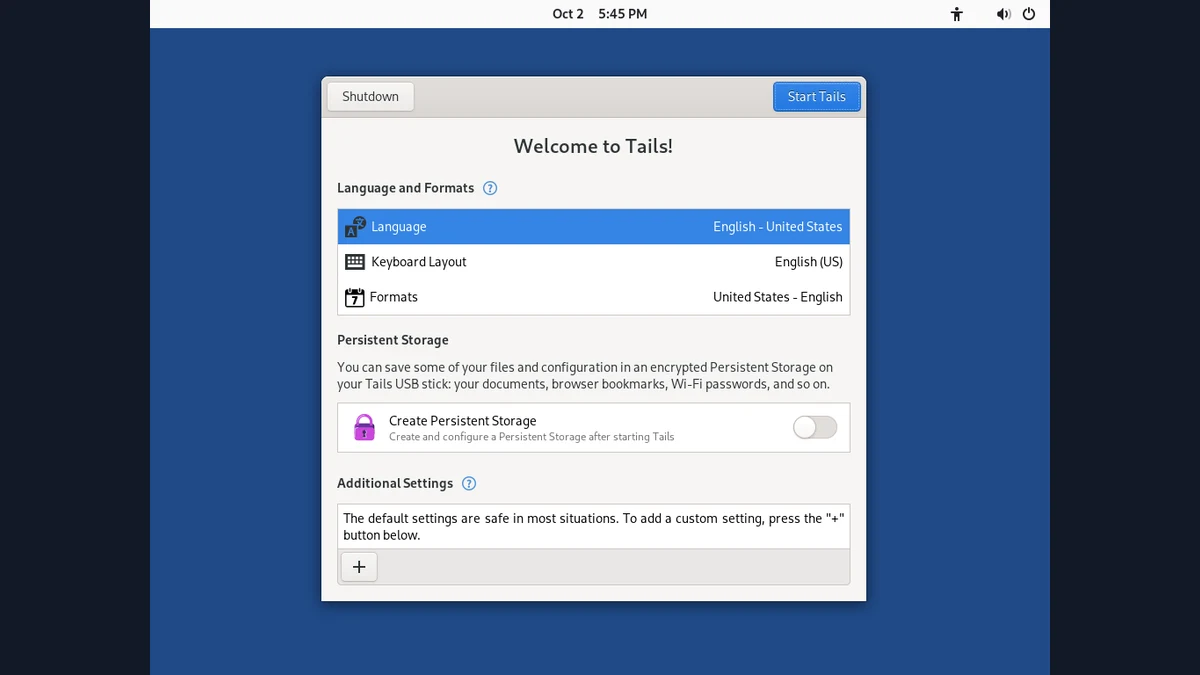Viewport: 1200px width, 675px height.
Task: Click the Additional Settings heading text
Action: coord(395,483)
